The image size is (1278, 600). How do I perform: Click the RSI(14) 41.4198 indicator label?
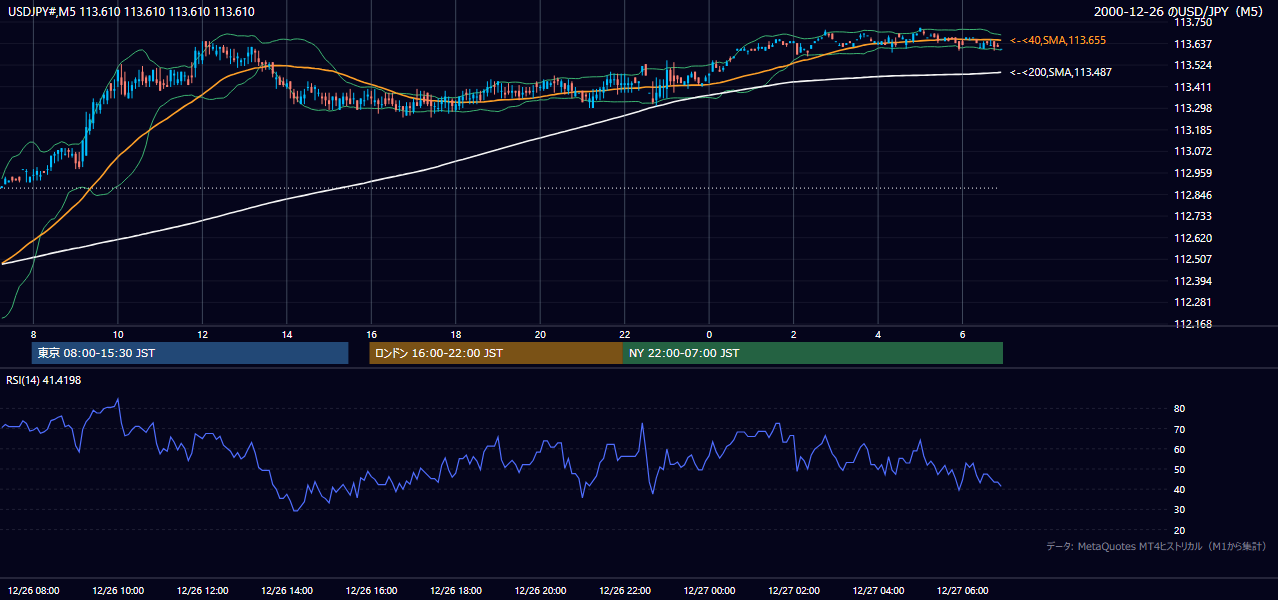point(42,380)
